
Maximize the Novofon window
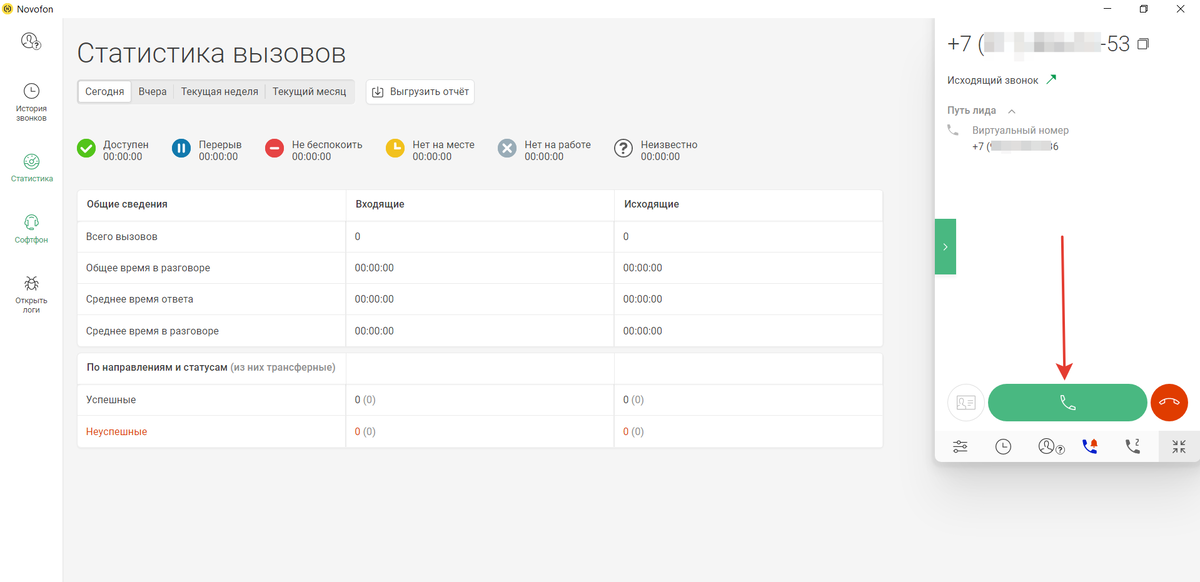(x=1144, y=9)
